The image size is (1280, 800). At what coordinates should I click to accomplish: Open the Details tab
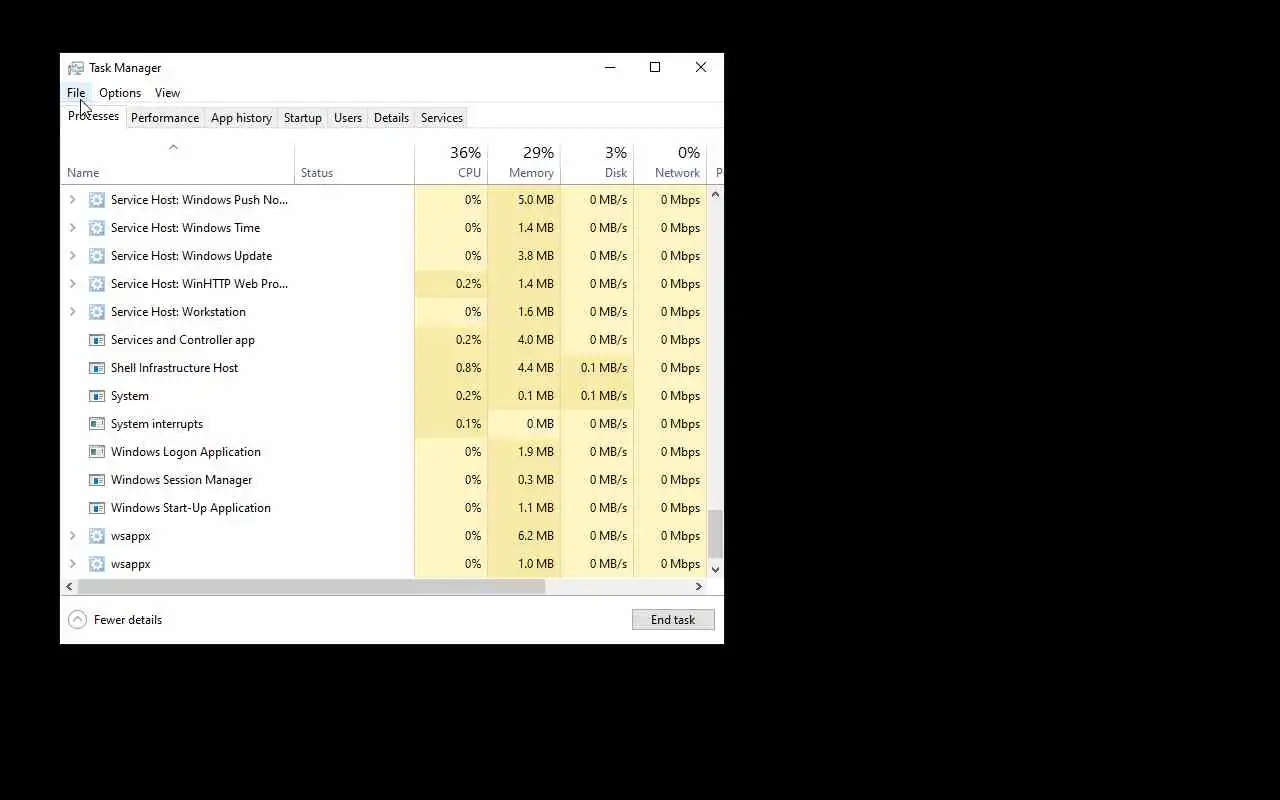391,118
